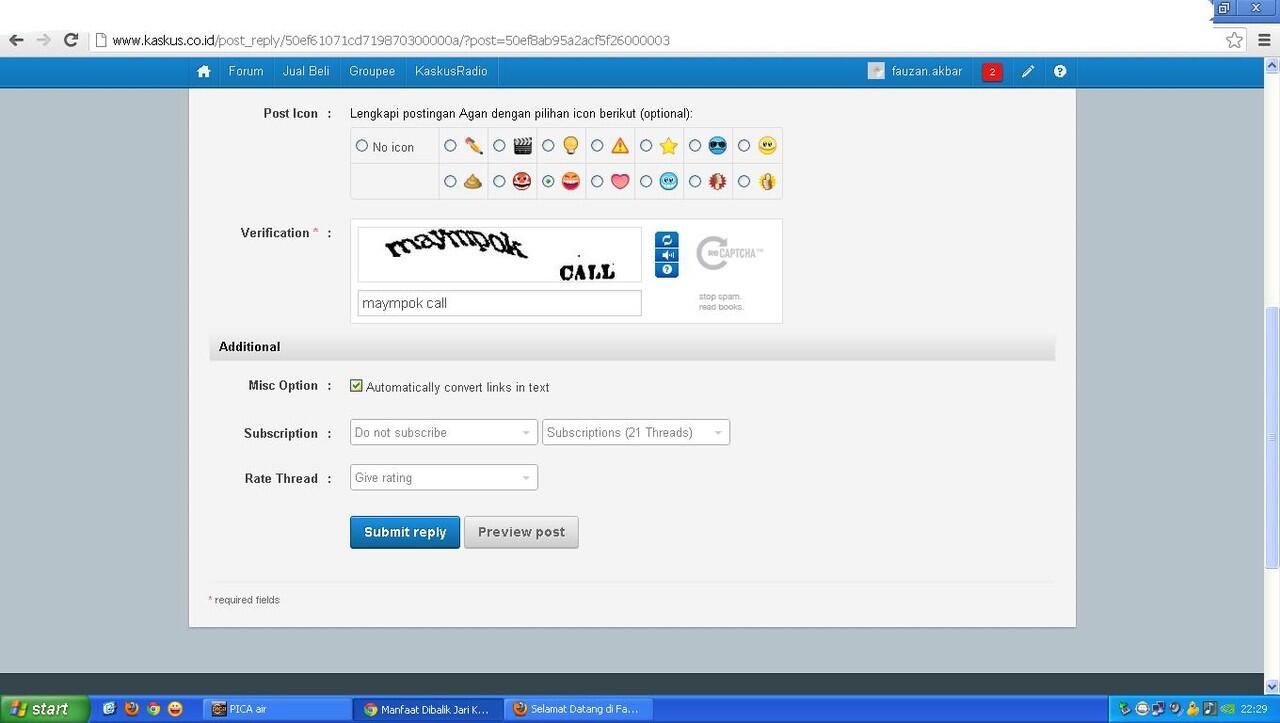Switch to Selamat Datang di Fa taskbar window

coord(579,709)
